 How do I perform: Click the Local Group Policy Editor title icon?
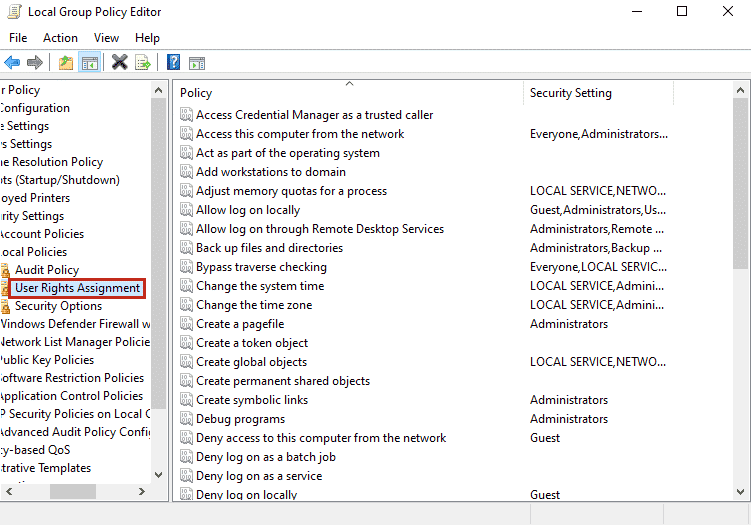coord(14,11)
